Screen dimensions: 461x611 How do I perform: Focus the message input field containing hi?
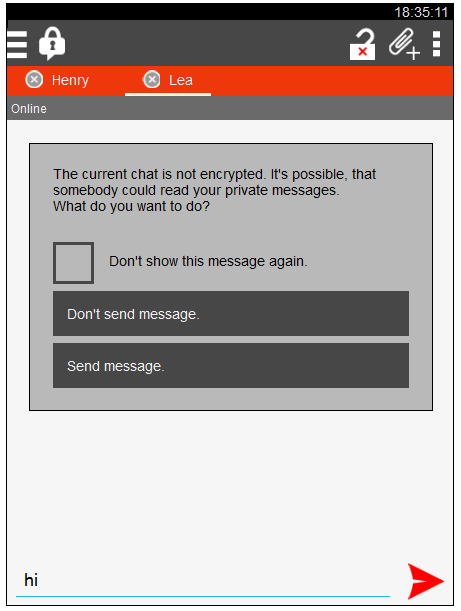click(203, 580)
